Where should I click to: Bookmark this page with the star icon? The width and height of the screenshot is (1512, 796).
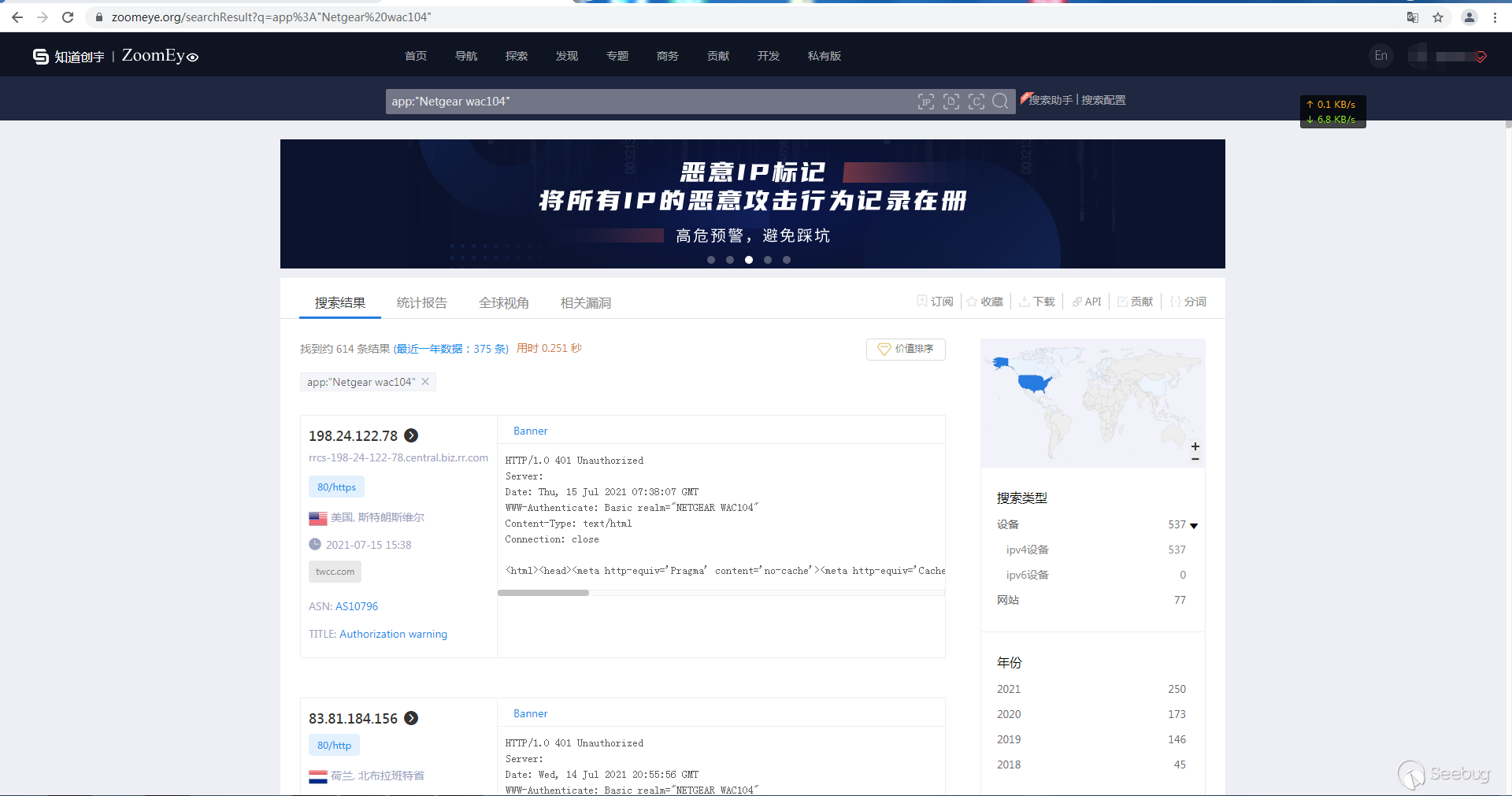[1438, 17]
